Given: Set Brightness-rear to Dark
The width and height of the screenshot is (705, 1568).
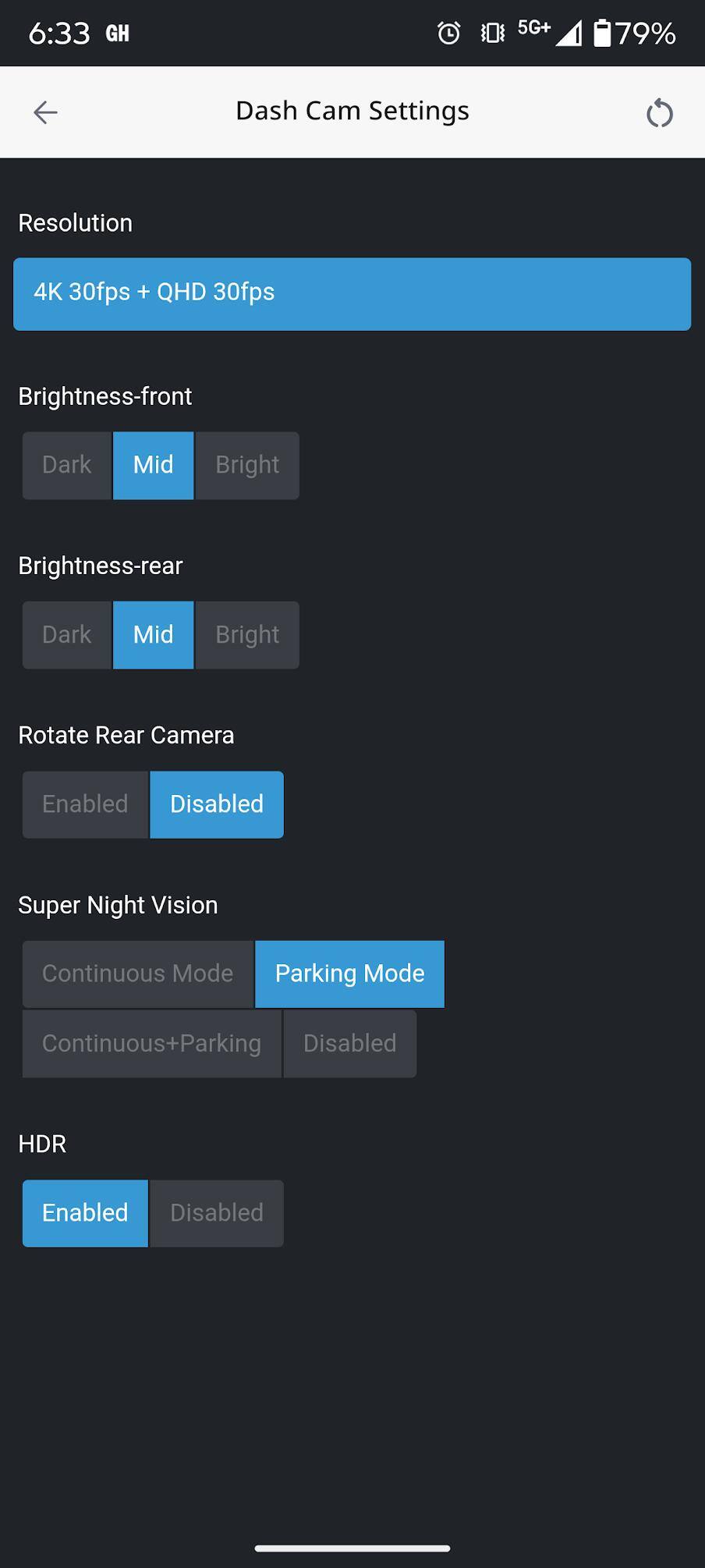Looking at the screenshot, I should coord(67,634).
